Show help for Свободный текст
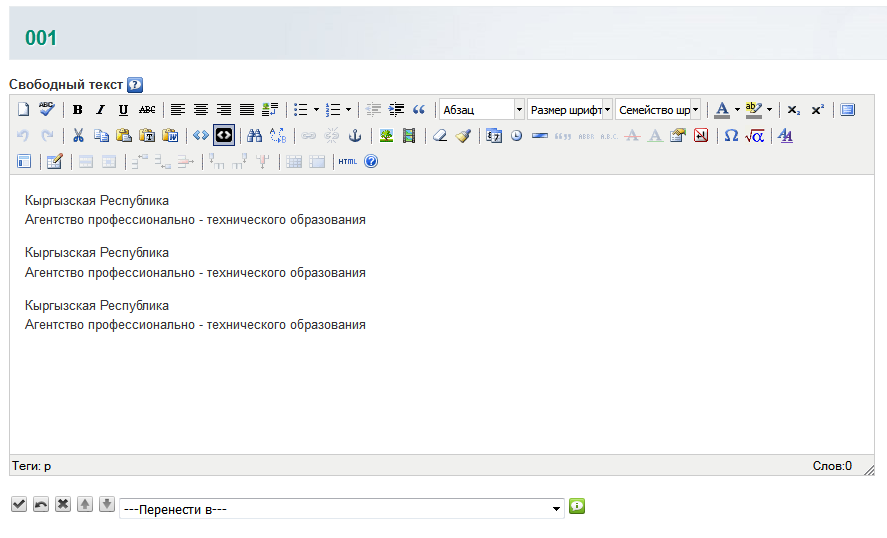 (x=135, y=85)
